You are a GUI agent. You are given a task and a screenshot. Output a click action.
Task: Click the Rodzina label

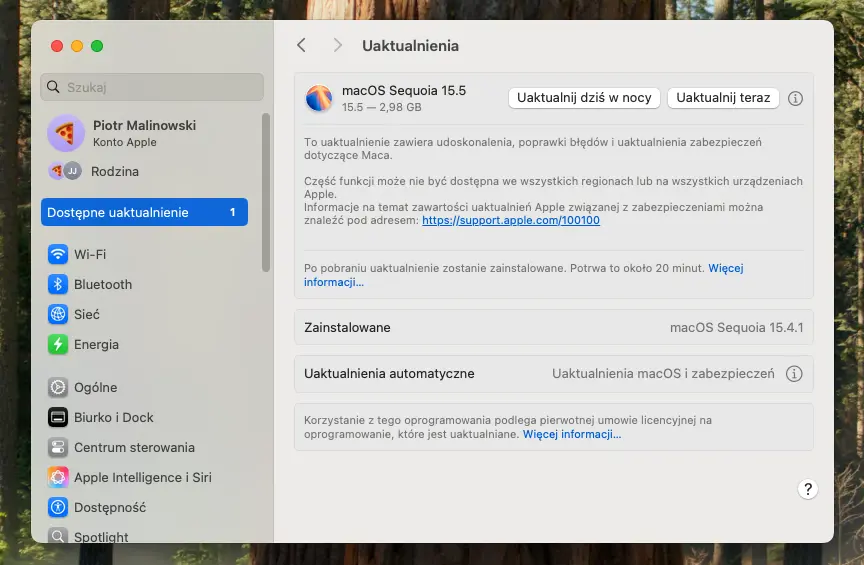click(x=115, y=171)
